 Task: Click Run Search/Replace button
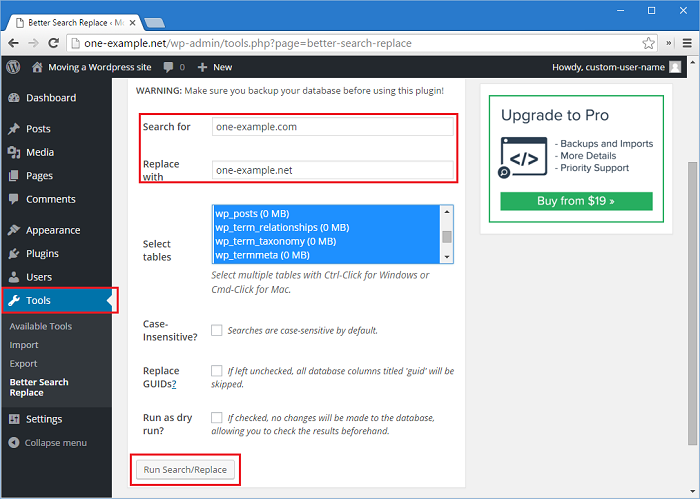185,470
